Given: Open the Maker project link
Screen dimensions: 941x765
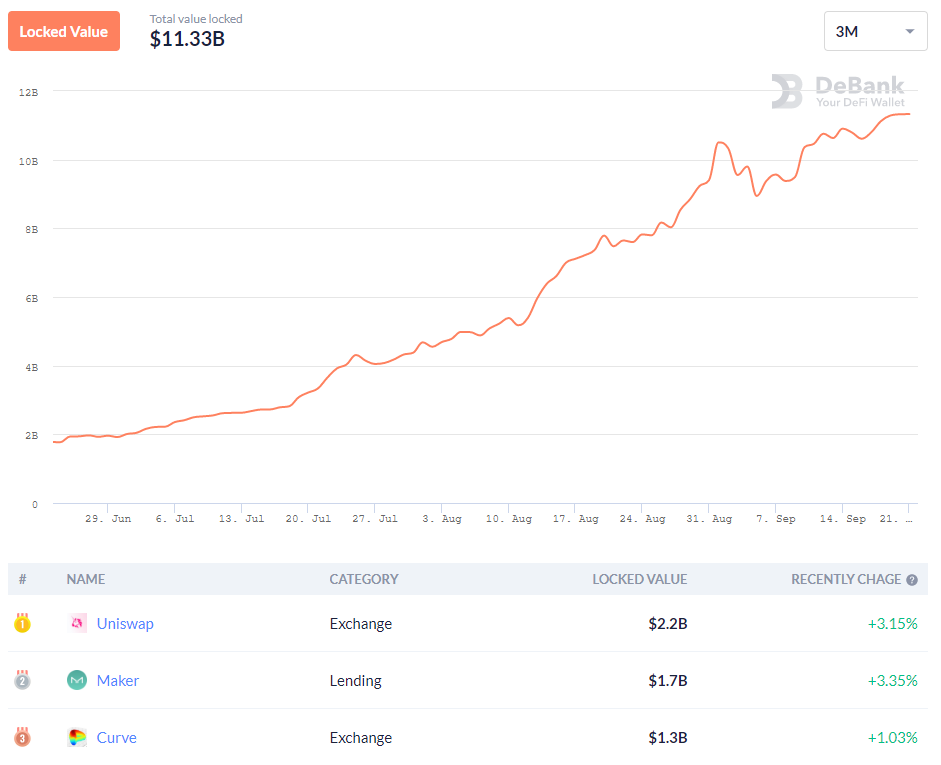Looking at the screenshot, I should 118,681.
